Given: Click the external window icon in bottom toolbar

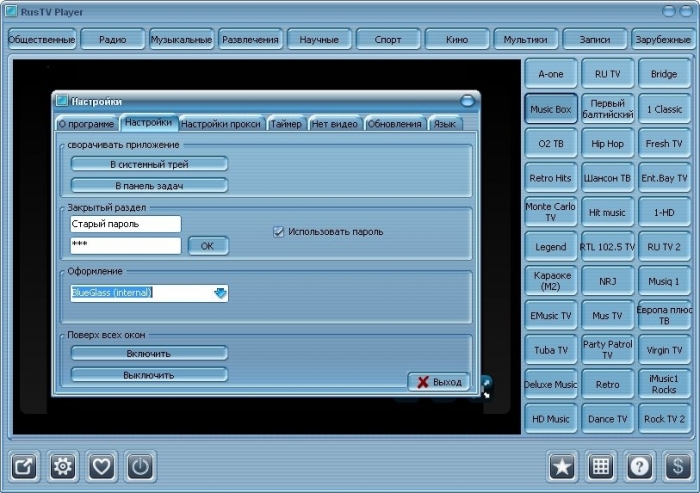Looking at the screenshot, I should pos(25,466).
